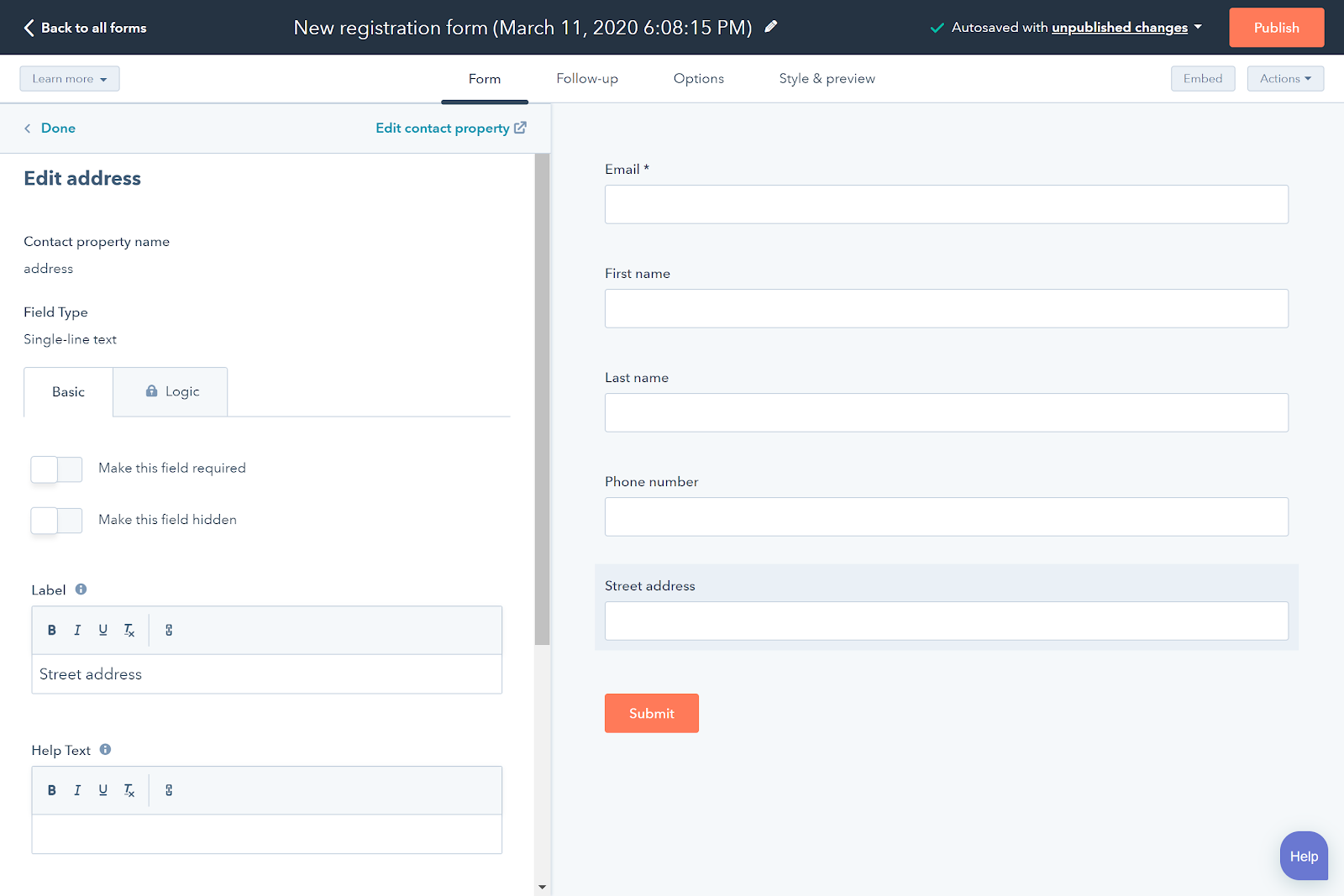Click the external link icon by Edit contact property
The image size is (1344, 896).
[x=520, y=128]
